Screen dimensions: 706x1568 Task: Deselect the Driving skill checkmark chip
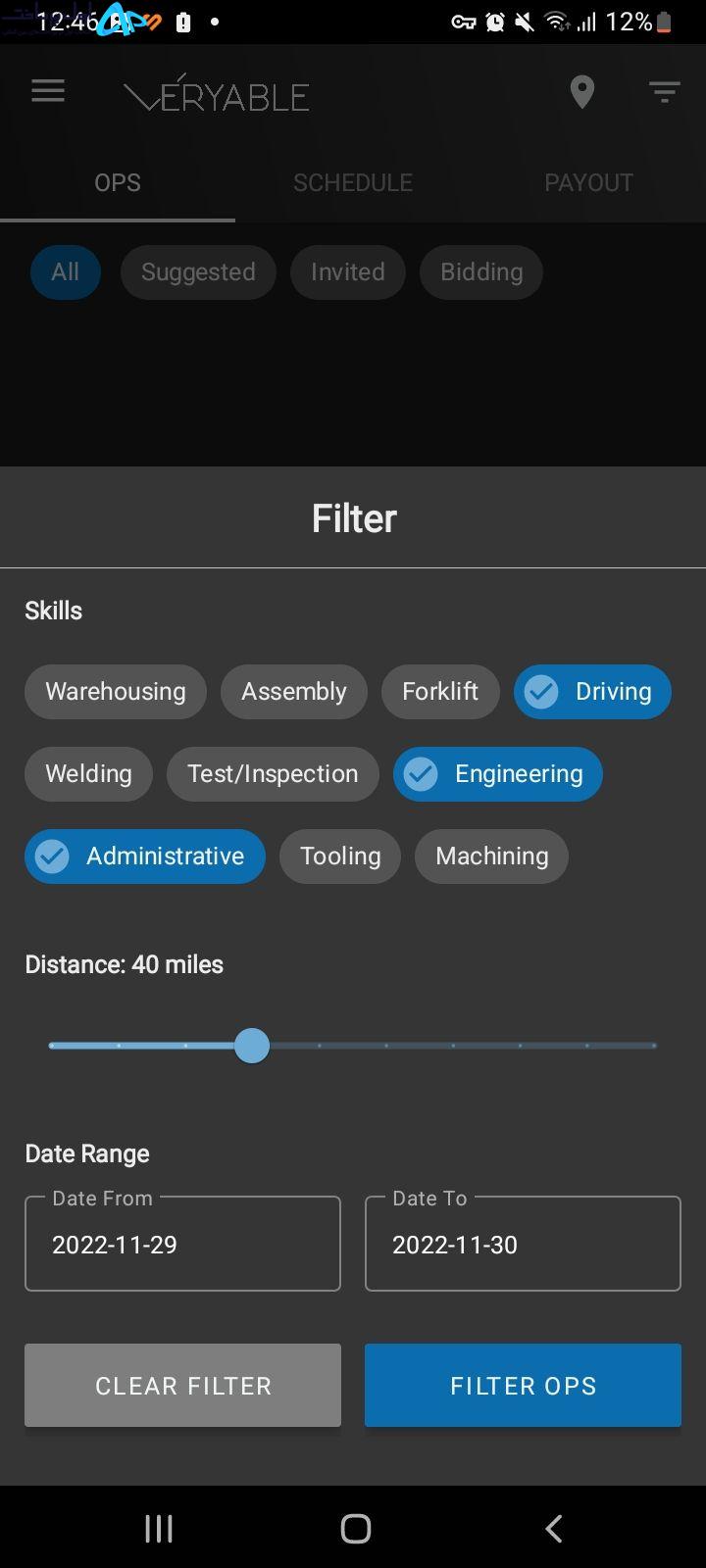[592, 692]
